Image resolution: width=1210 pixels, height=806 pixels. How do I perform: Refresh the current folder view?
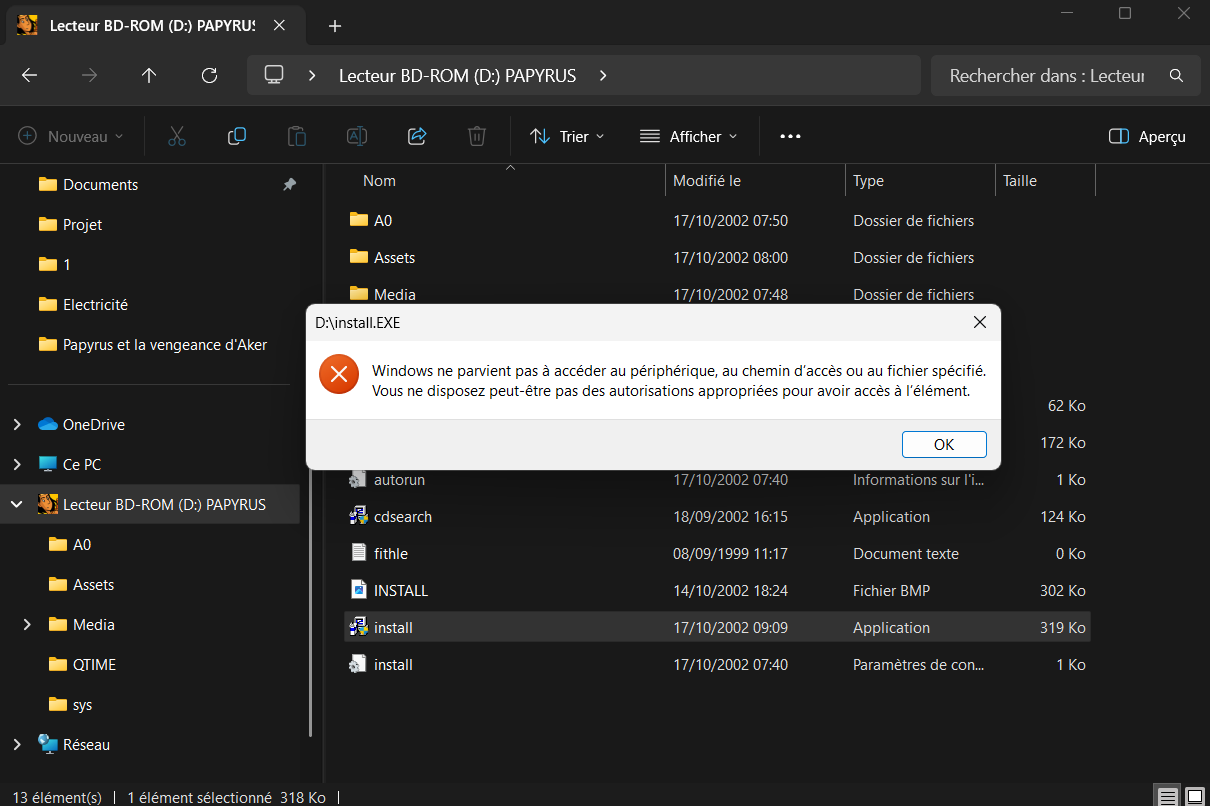click(209, 75)
